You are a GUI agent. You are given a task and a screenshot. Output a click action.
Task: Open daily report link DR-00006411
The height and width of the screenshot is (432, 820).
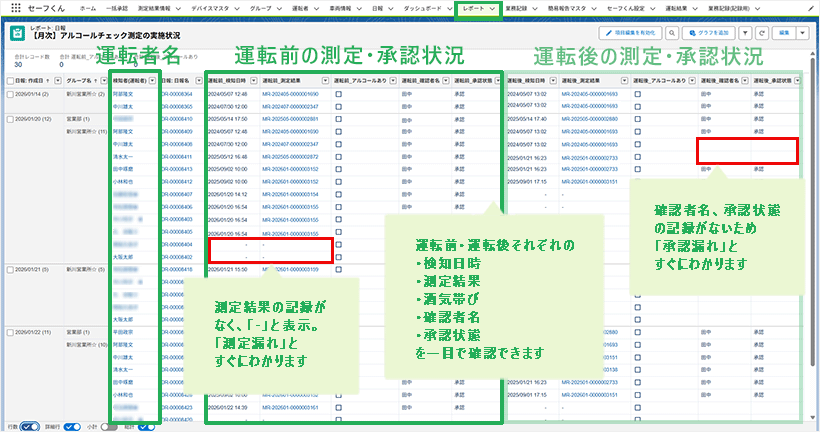coord(177,157)
